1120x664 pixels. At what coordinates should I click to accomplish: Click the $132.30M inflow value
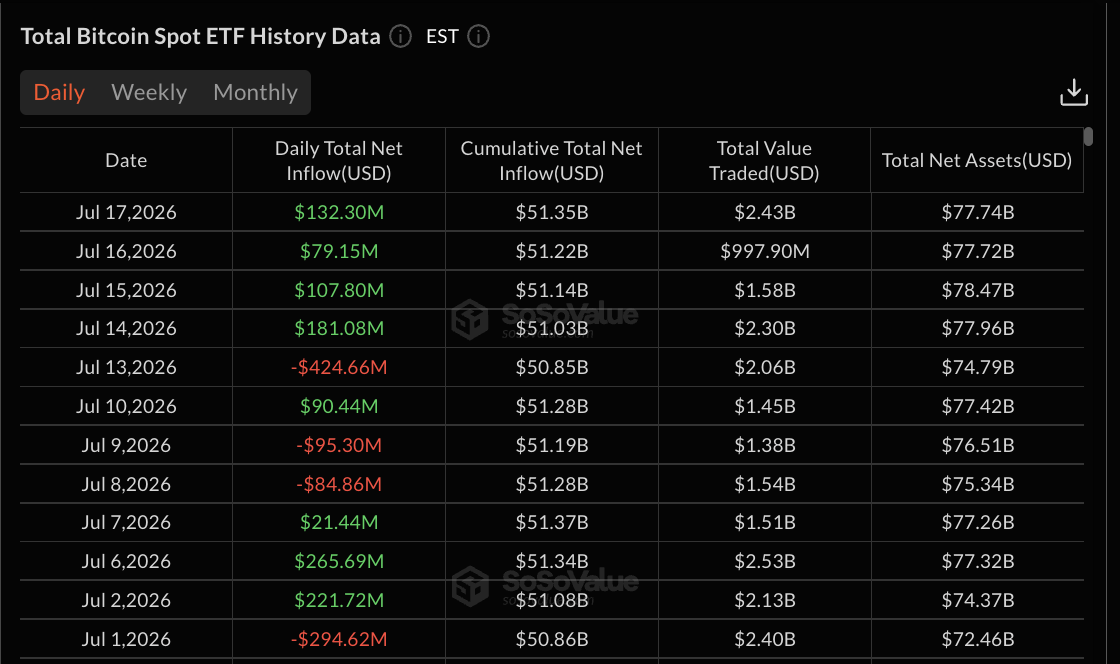click(339, 212)
